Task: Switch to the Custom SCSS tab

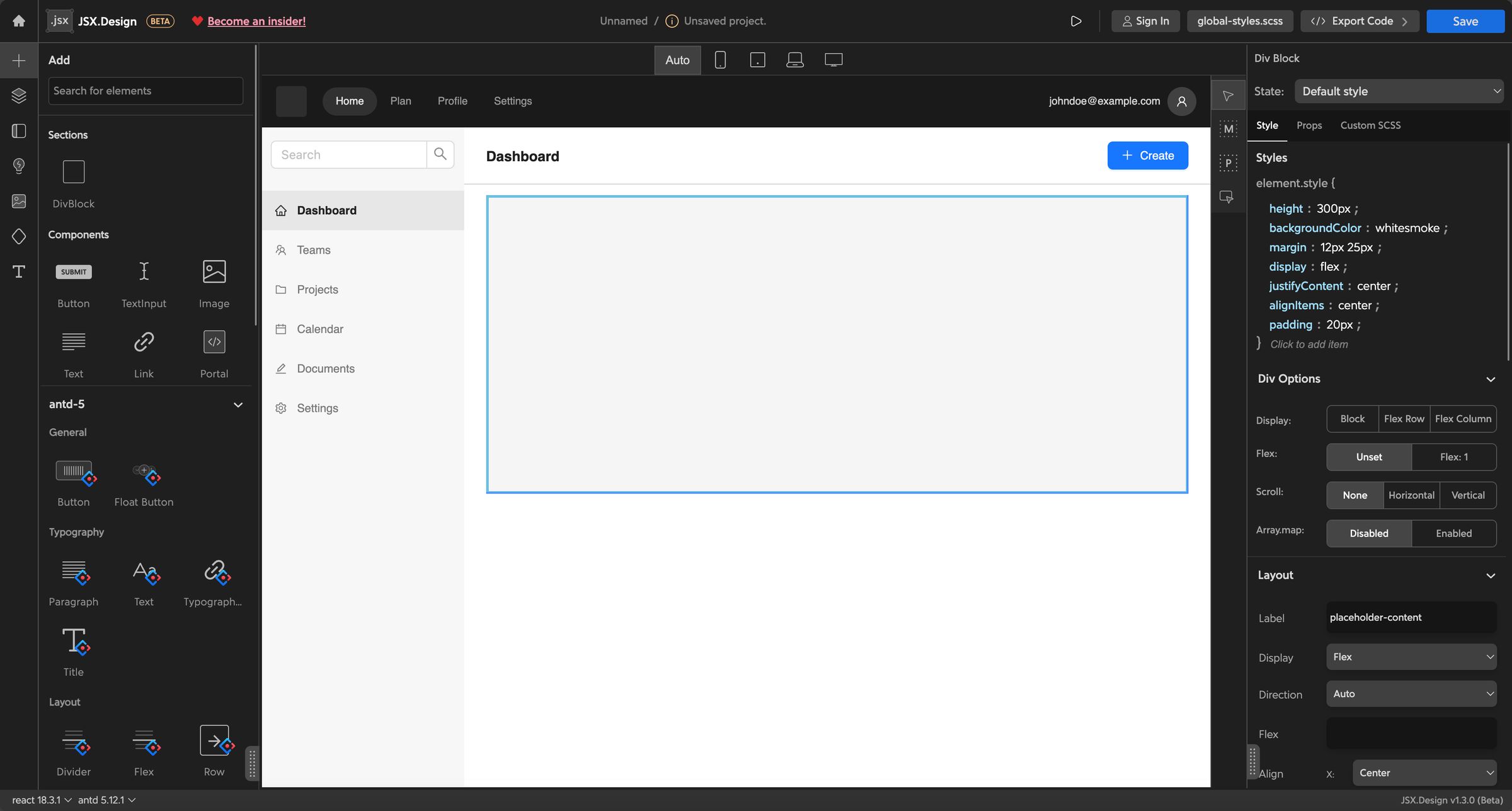Action: point(1371,125)
